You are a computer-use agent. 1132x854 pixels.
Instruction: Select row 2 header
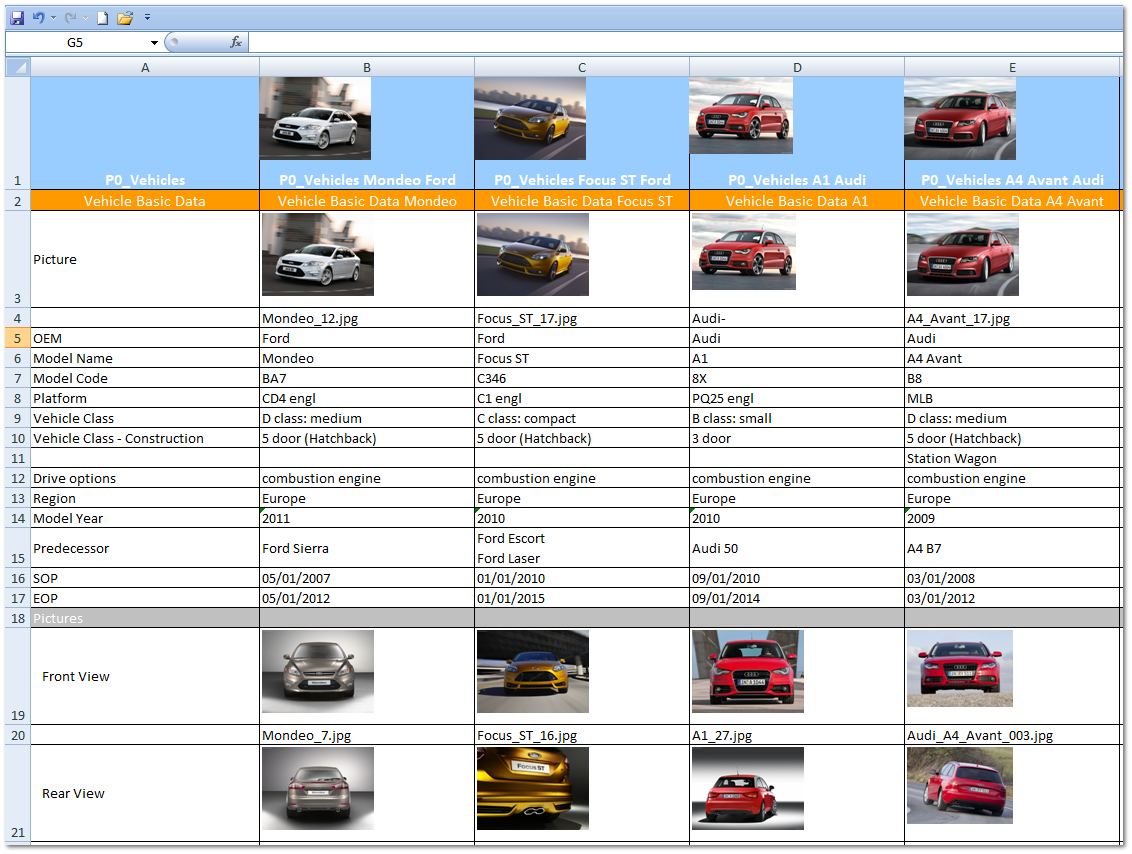17,201
